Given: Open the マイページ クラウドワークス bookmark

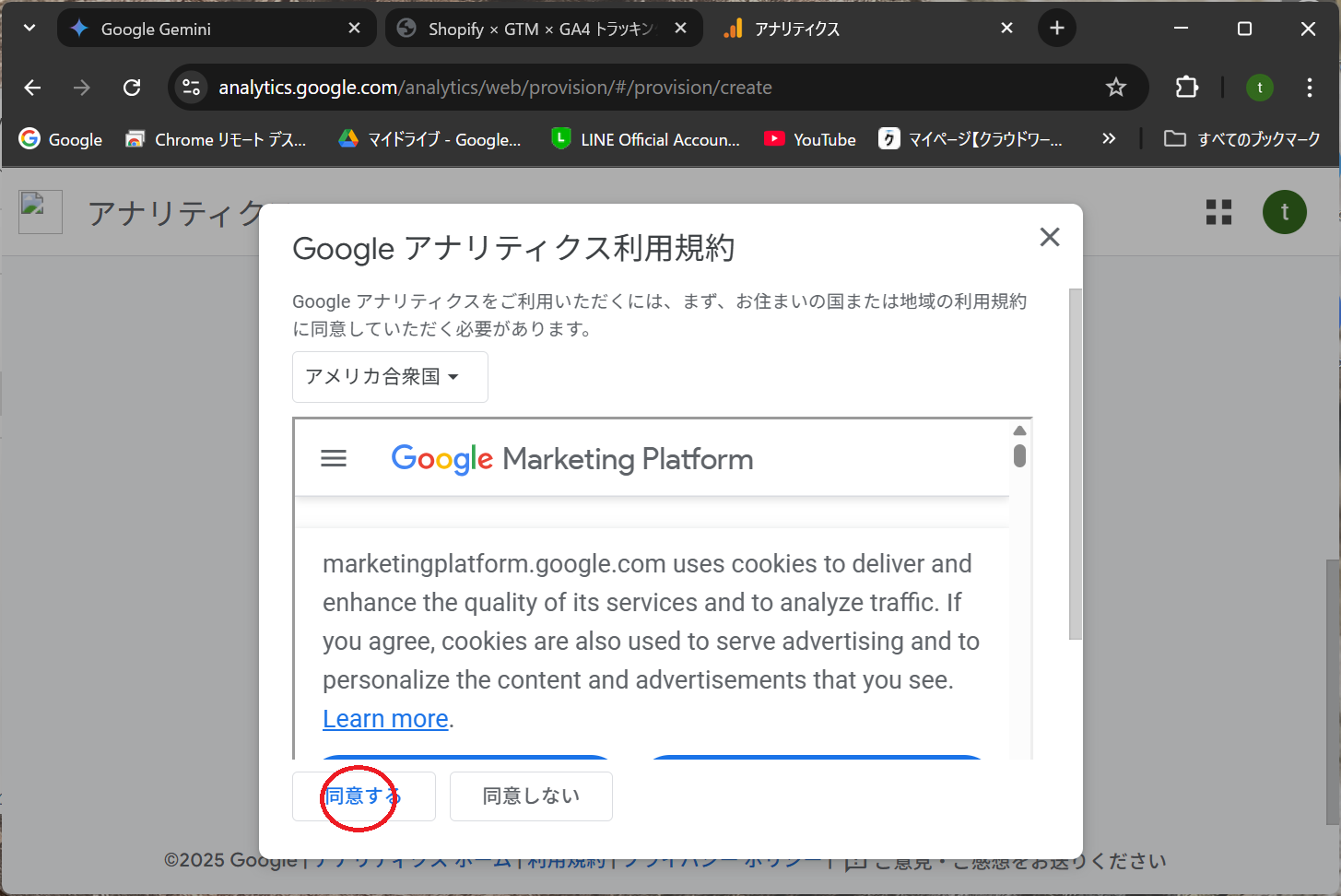Looking at the screenshot, I should click(x=970, y=139).
